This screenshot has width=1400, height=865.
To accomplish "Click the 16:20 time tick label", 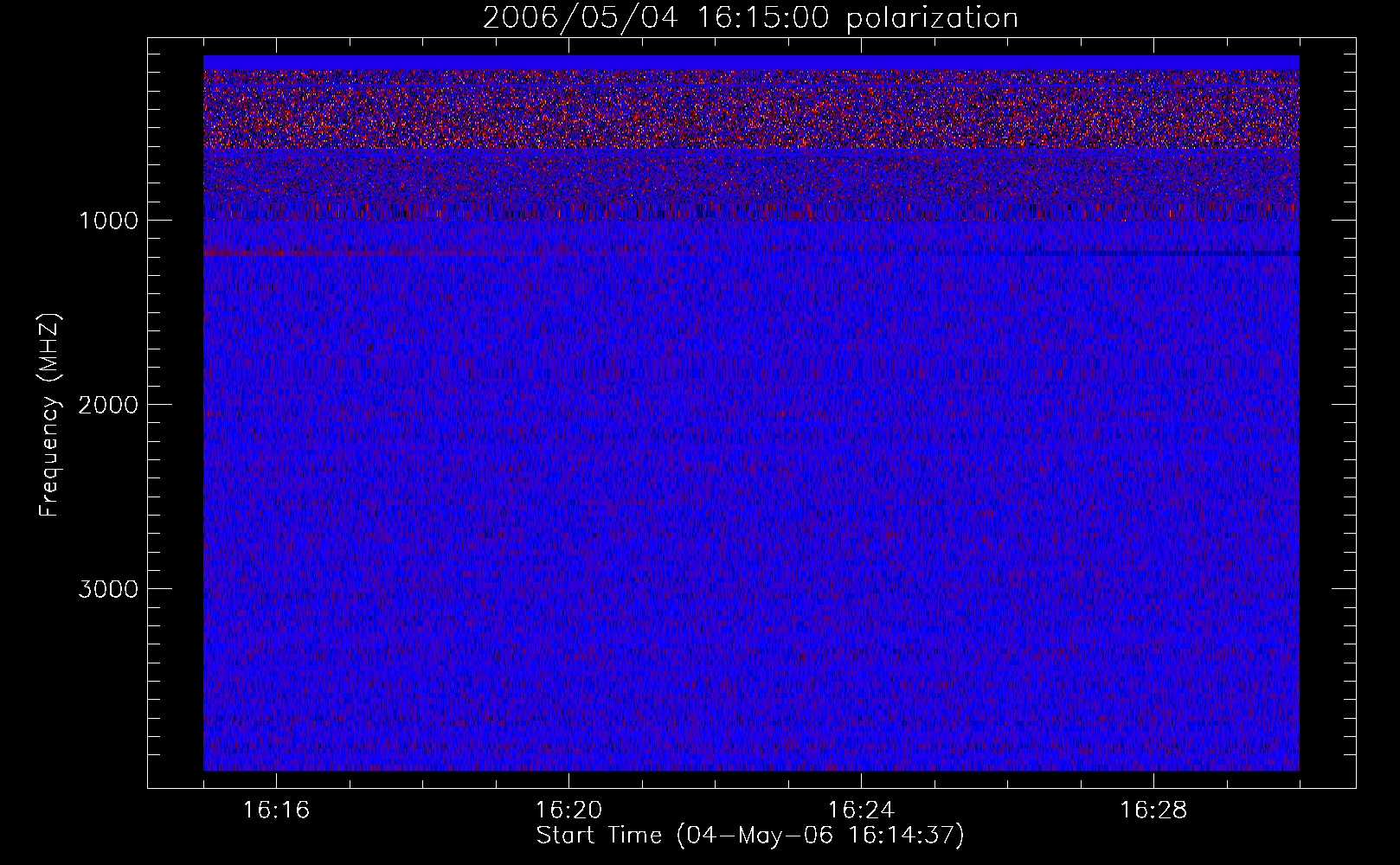I will pyautogui.click(x=568, y=811).
